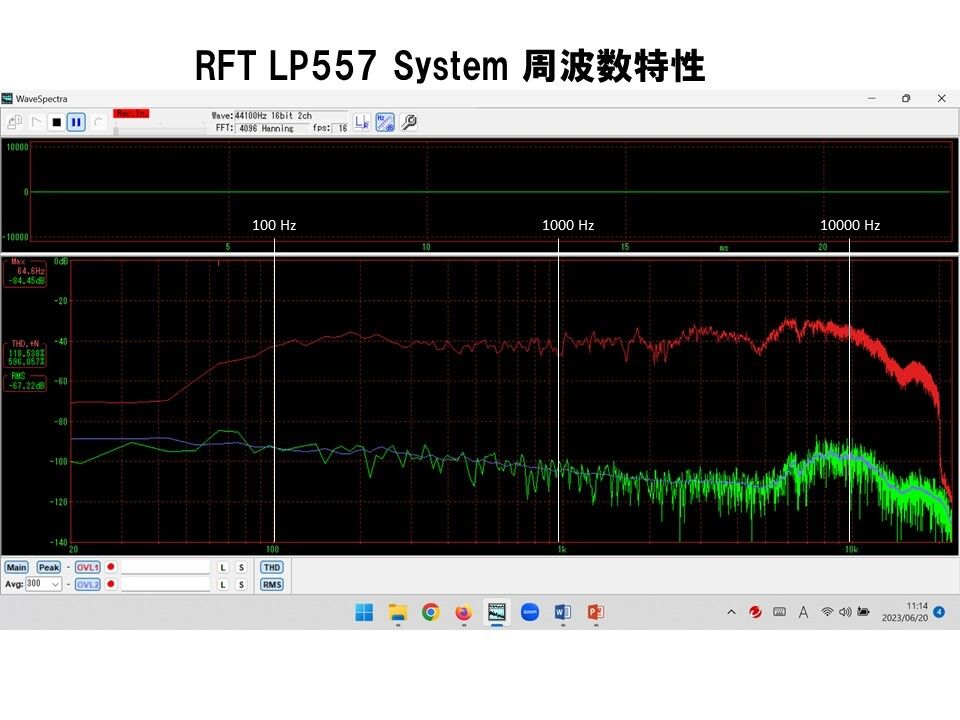Toggle the Hz/dB axis scale icon

click(x=384, y=122)
